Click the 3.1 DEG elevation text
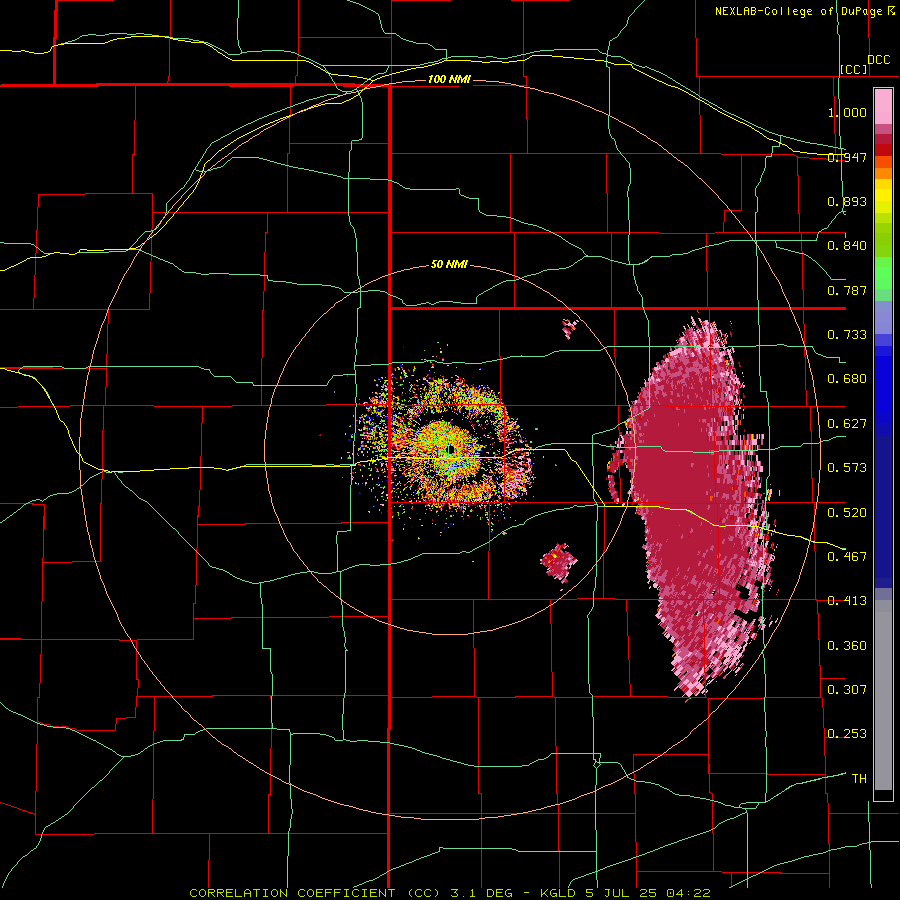Viewport: 900px width, 900px height. [x=482, y=893]
